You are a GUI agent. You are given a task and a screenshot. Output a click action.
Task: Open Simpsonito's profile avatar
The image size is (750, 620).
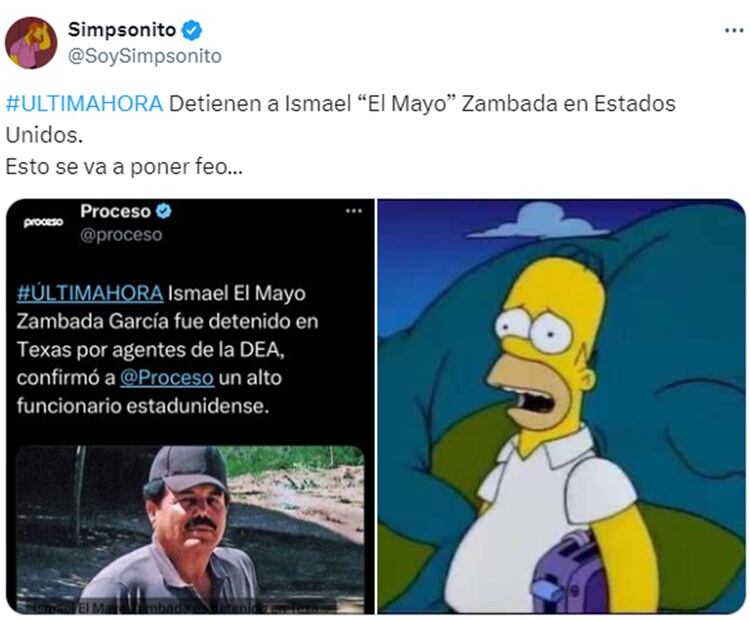(x=31, y=43)
